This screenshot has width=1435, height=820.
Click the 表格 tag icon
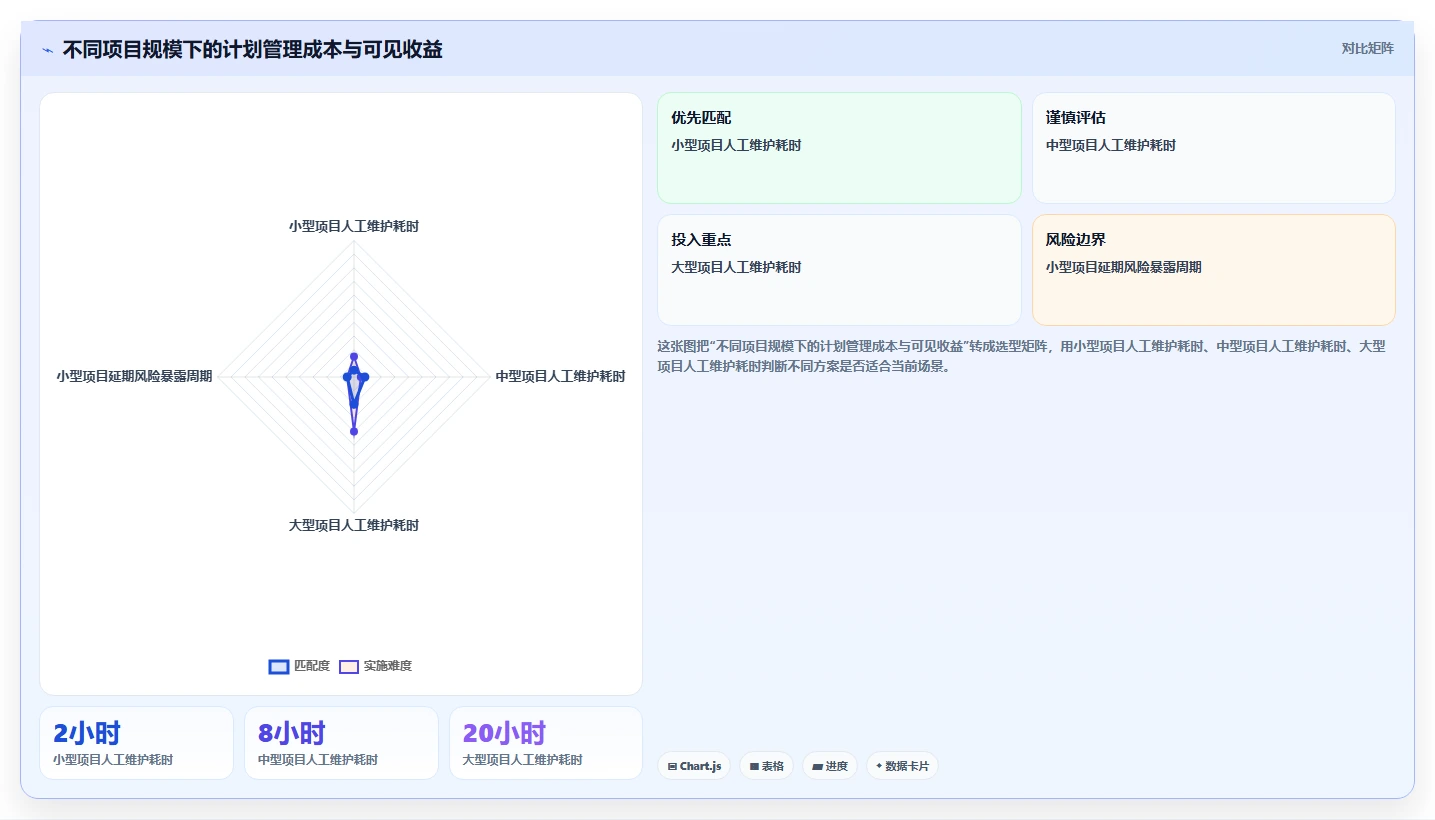click(754, 767)
